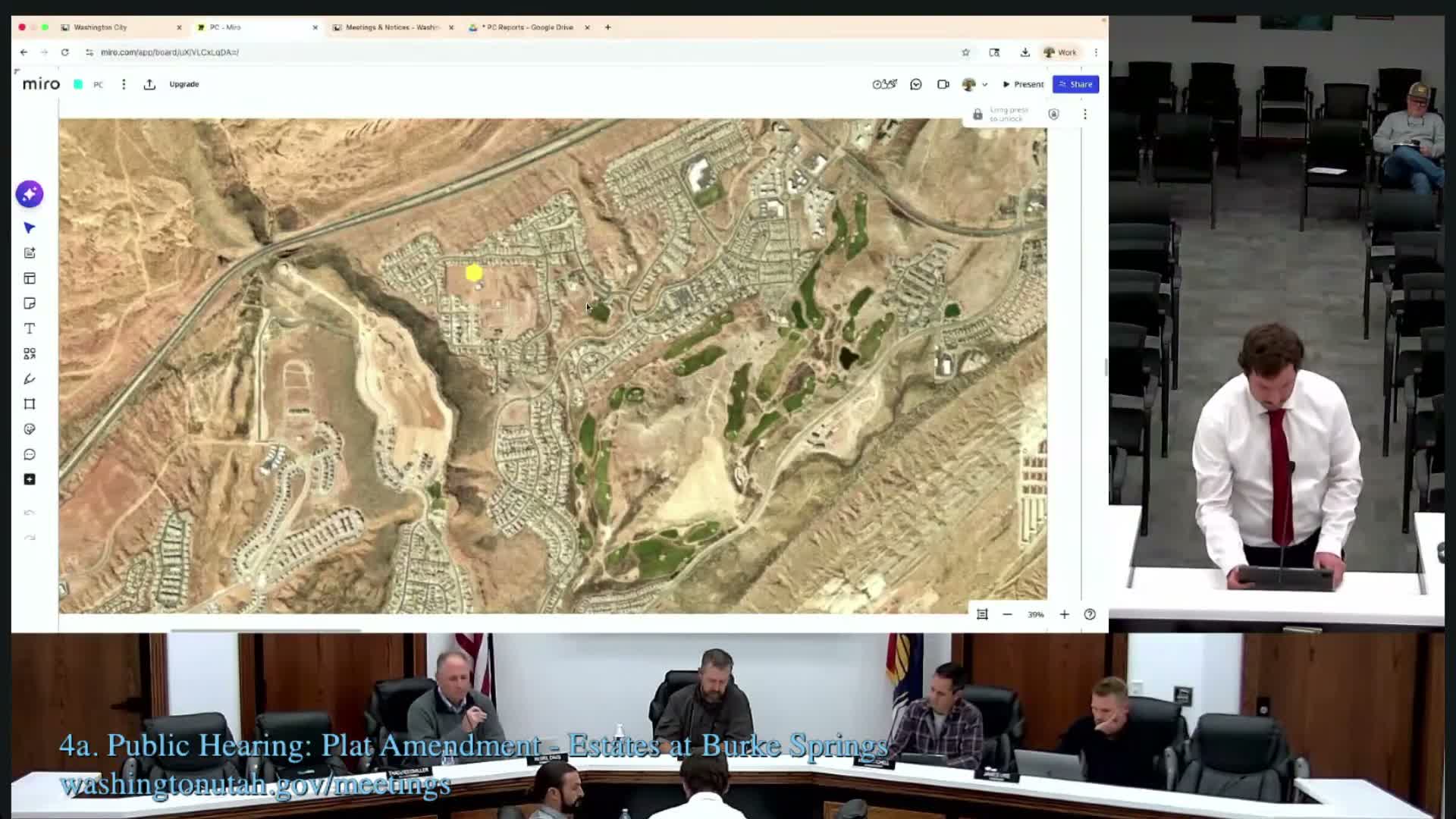This screenshot has height=819, width=1456.
Task: Open the comment tool
Action: (29, 453)
